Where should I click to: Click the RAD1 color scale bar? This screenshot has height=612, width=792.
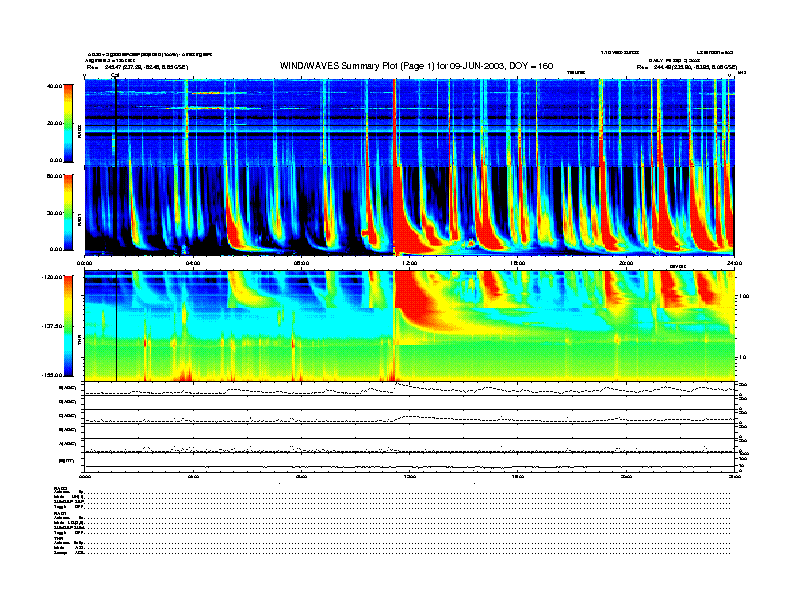click(x=68, y=212)
